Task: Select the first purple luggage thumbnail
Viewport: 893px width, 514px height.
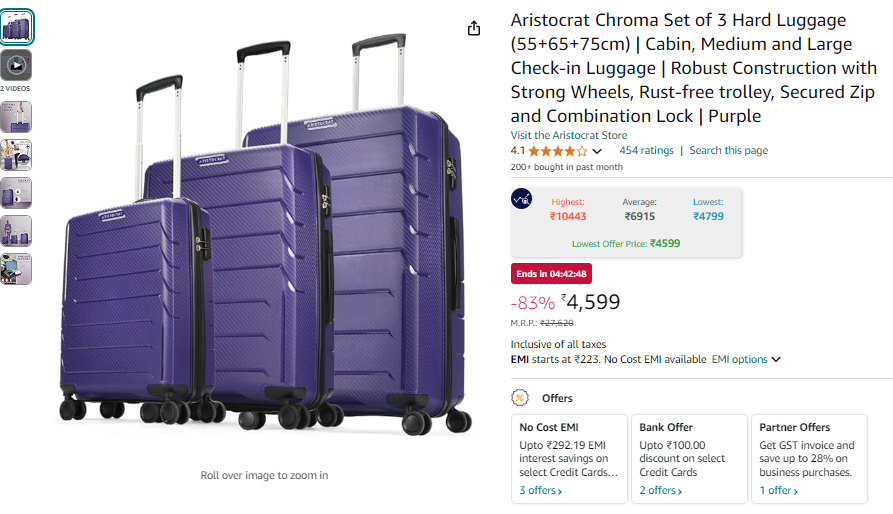Action: (x=17, y=27)
